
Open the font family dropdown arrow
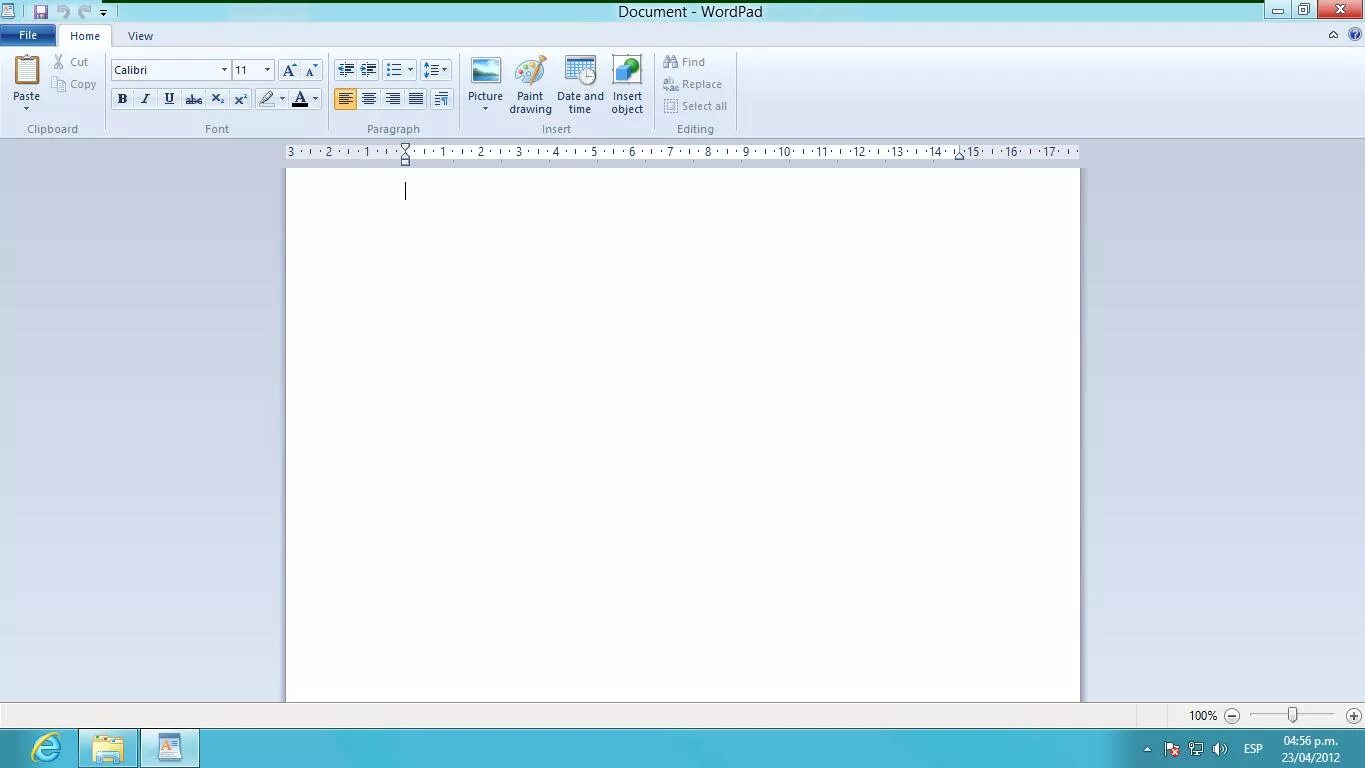pyautogui.click(x=224, y=70)
